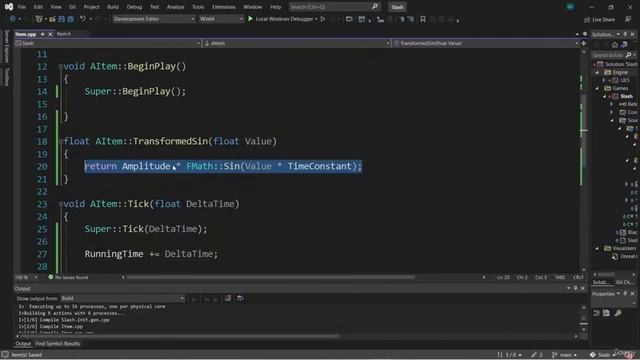
Task: Split the editor window with plus icon
Action: (584, 43)
